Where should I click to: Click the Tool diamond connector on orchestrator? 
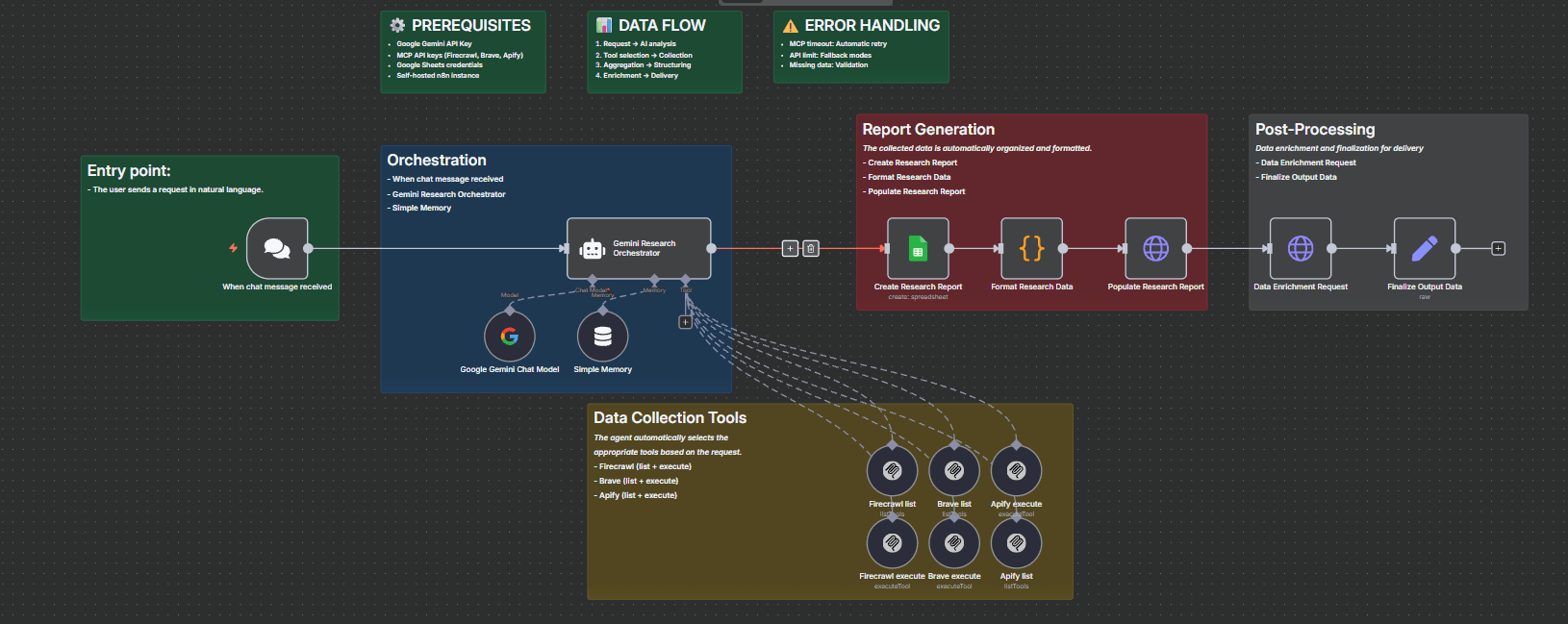point(686,280)
